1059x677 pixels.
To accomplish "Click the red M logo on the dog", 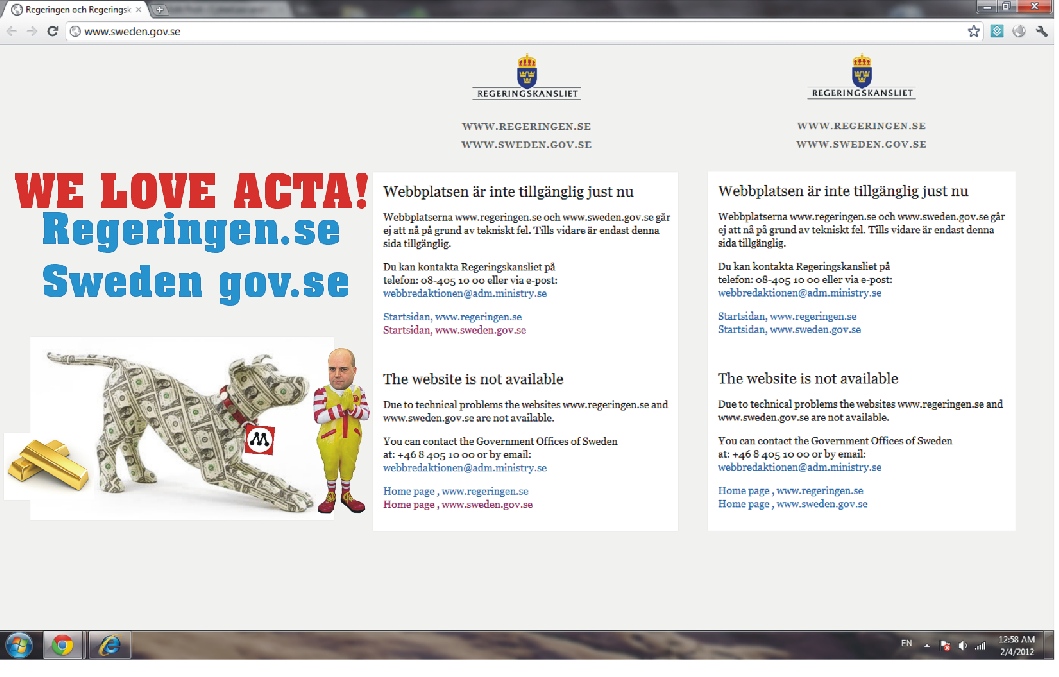I will click(x=260, y=440).
